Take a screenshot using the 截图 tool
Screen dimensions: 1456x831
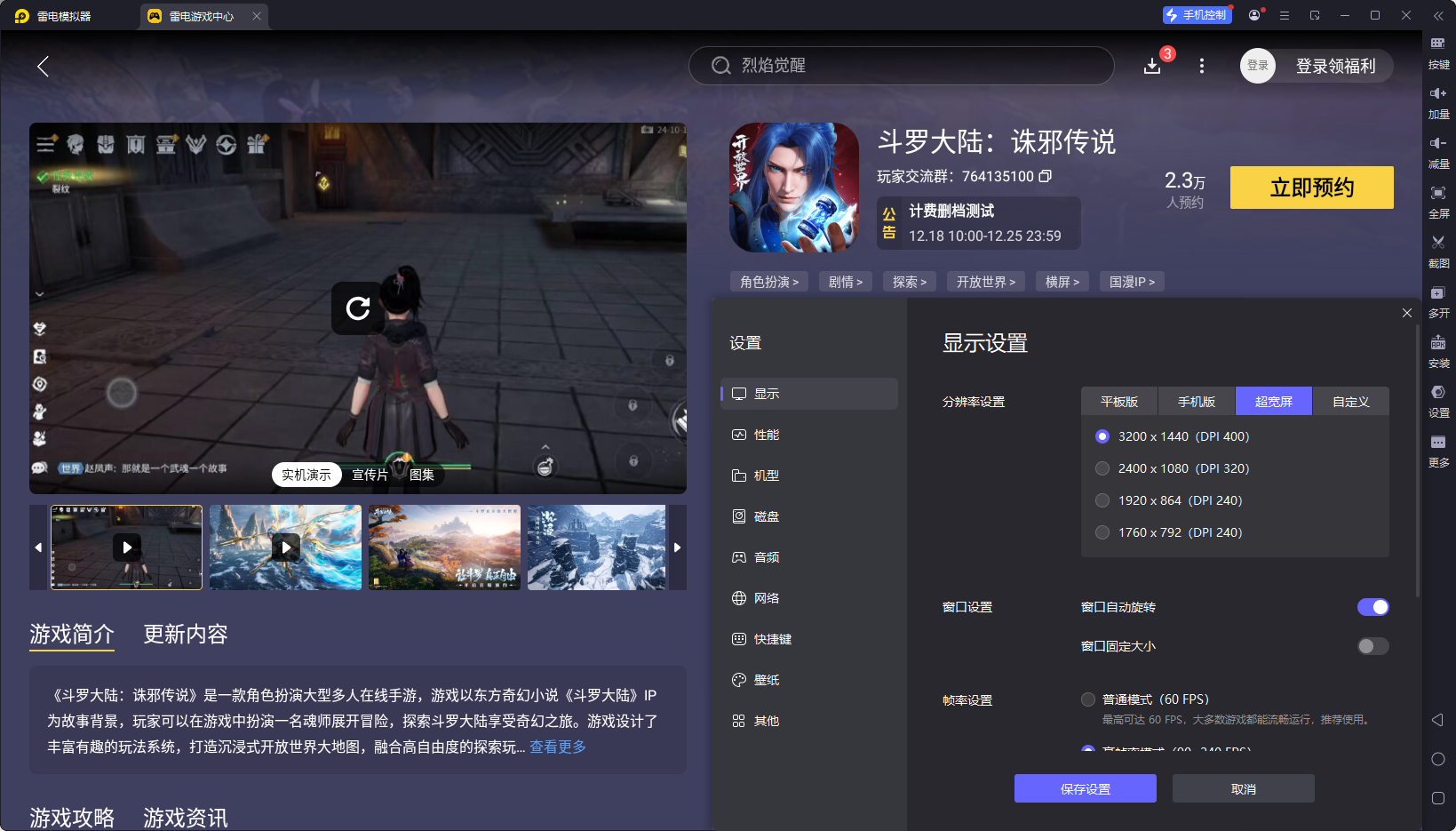coord(1438,250)
